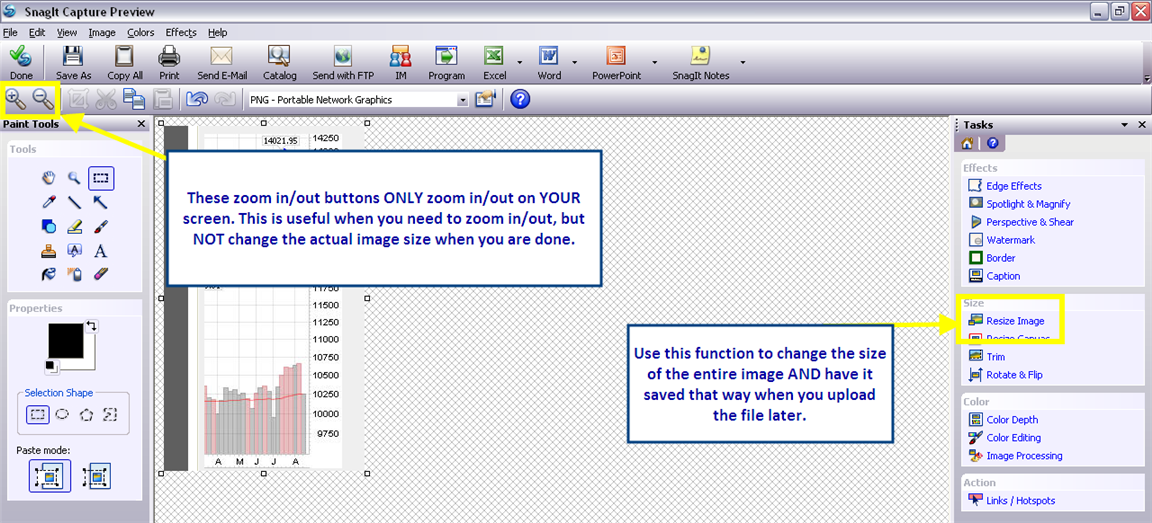
Task: Select the first Paste mode option
Action: click(50, 476)
